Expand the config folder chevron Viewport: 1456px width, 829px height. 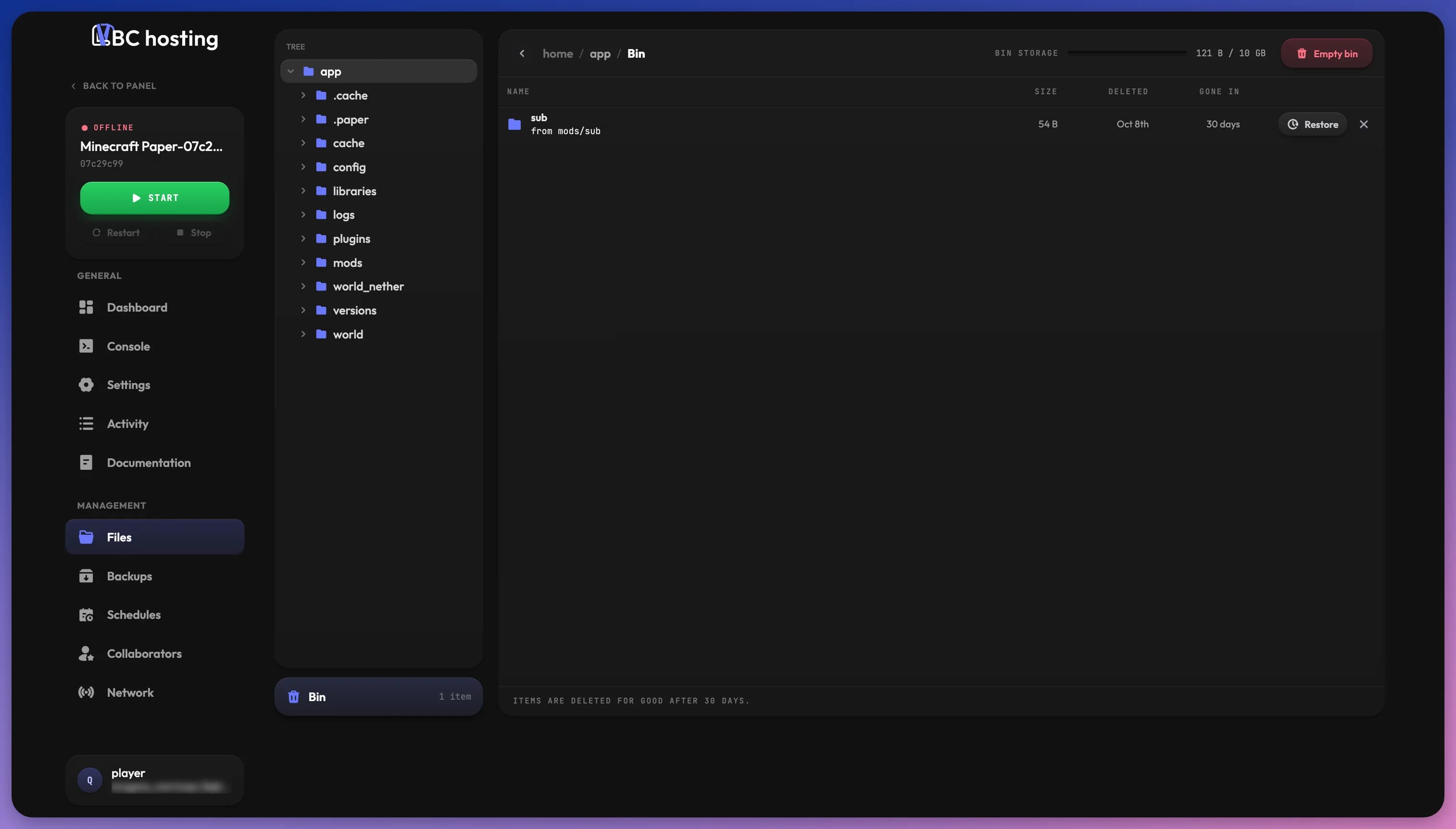pyautogui.click(x=303, y=167)
